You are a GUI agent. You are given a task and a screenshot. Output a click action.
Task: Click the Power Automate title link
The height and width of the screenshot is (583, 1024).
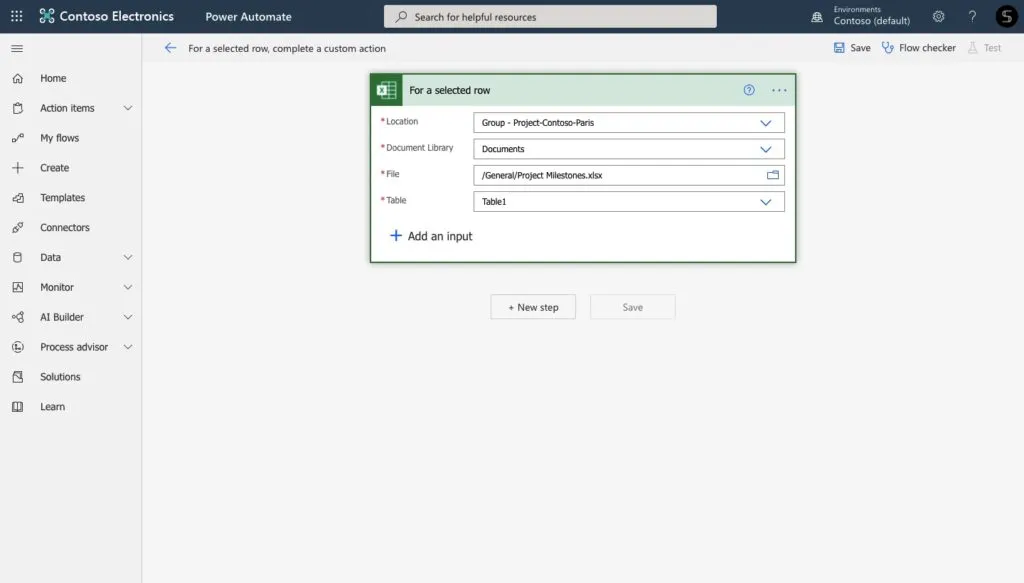[x=248, y=17]
